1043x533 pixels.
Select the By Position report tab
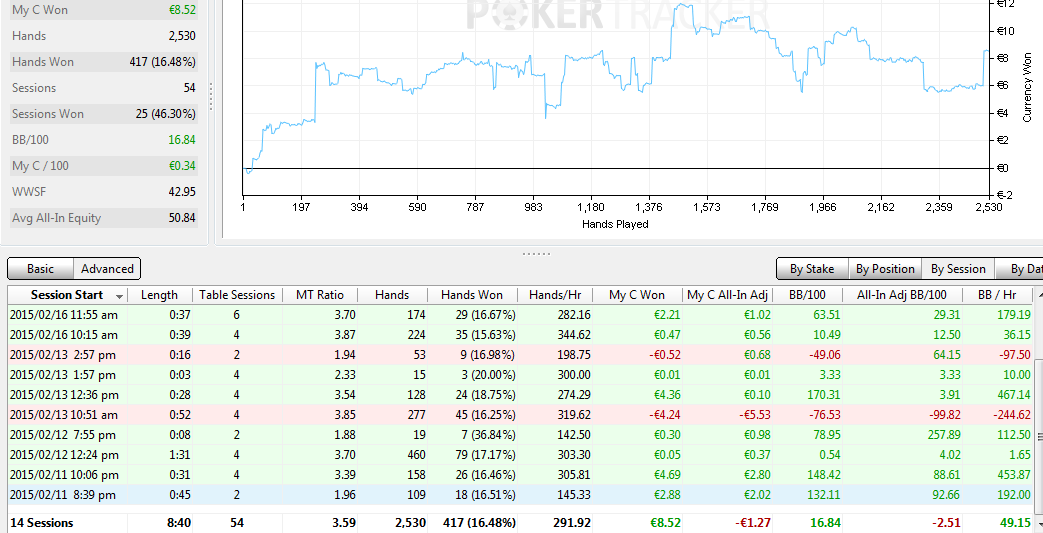(885, 269)
